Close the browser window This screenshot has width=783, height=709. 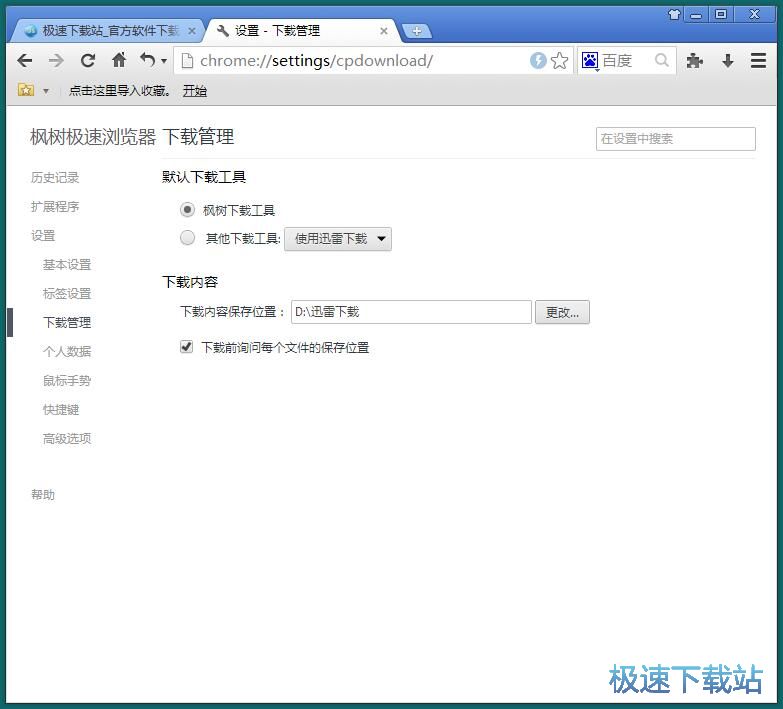[x=755, y=14]
